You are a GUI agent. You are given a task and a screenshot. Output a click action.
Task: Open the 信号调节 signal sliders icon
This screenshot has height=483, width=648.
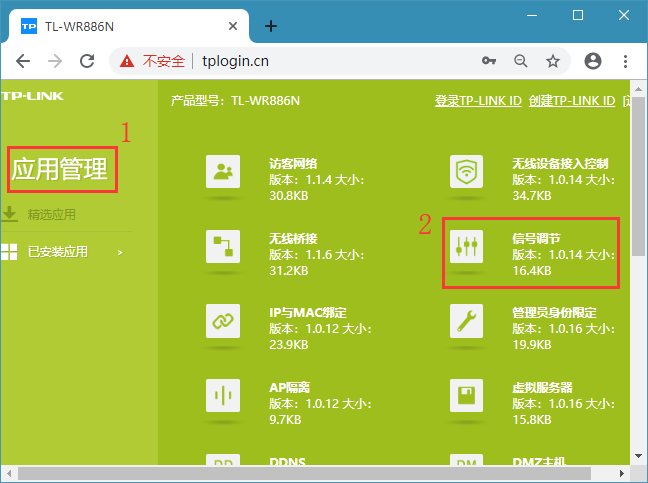[x=466, y=246]
